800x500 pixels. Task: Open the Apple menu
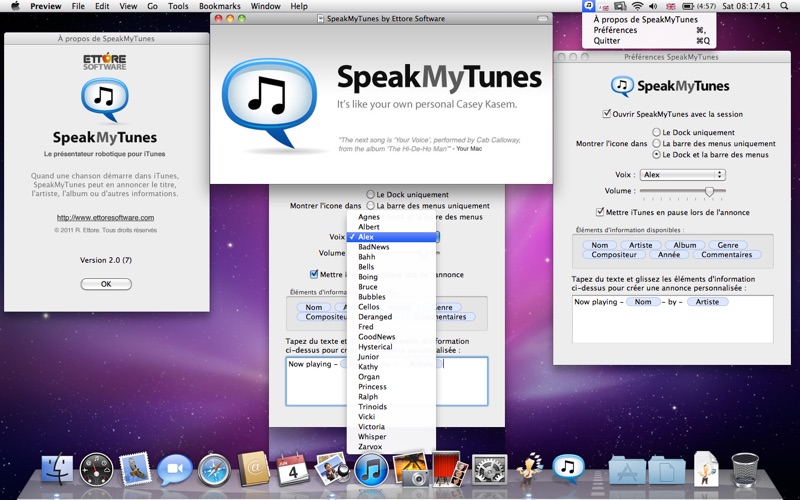coord(15,6)
